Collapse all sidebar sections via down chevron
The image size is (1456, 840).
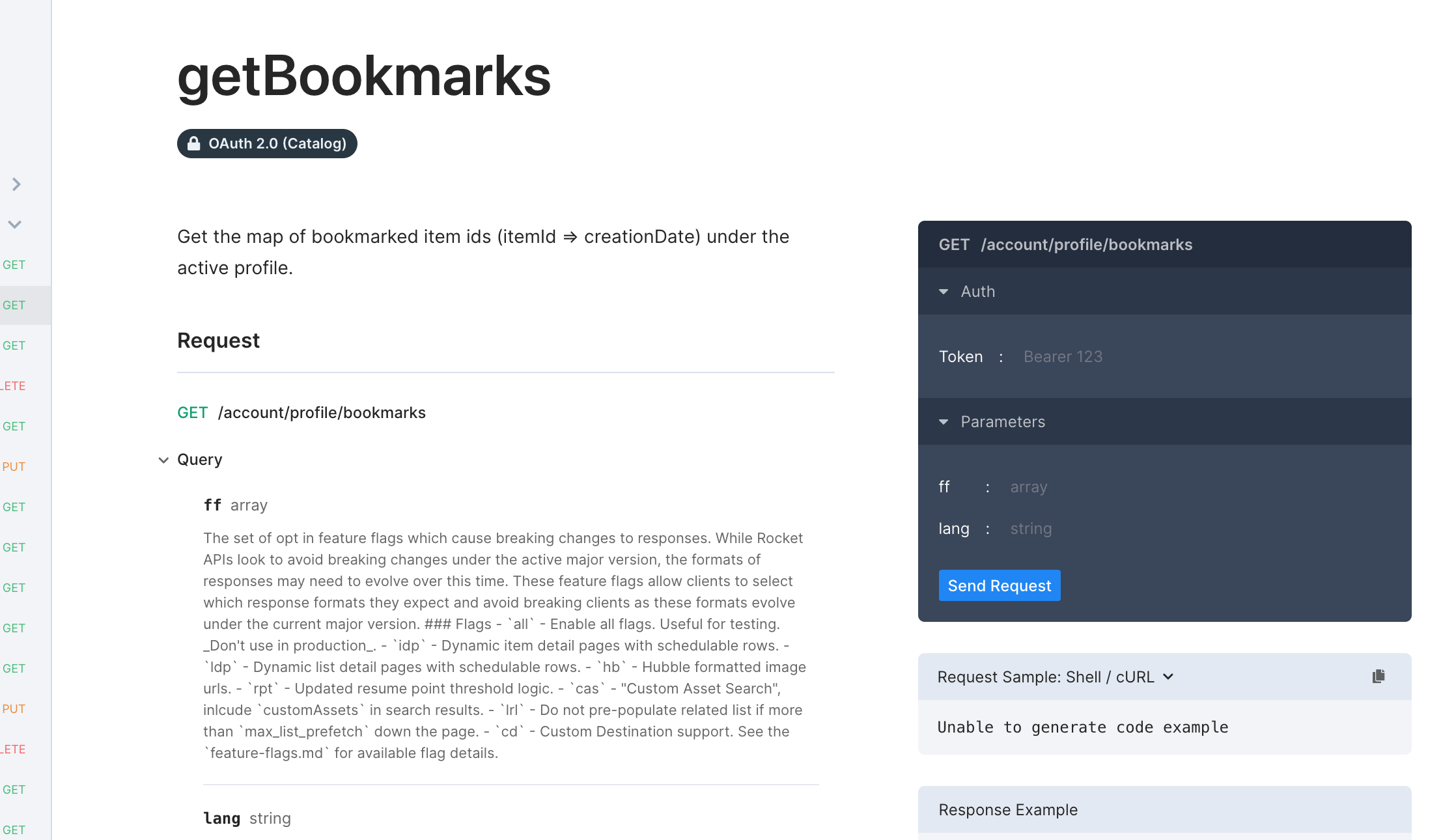point(15,225)
